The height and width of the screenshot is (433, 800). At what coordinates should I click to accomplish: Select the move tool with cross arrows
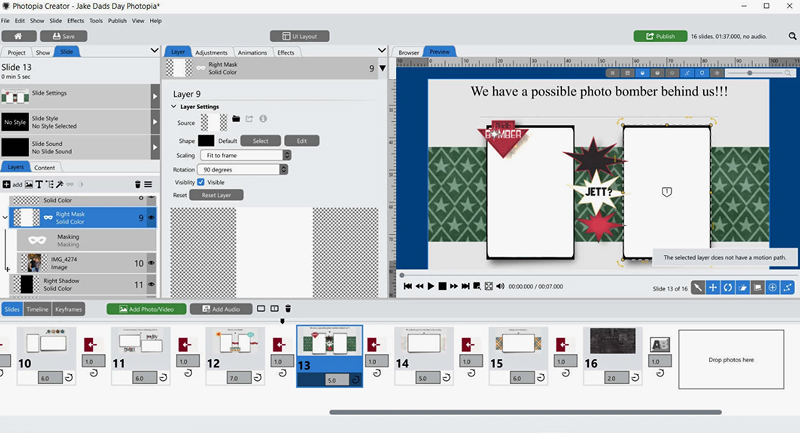click(x=713, y=288)
